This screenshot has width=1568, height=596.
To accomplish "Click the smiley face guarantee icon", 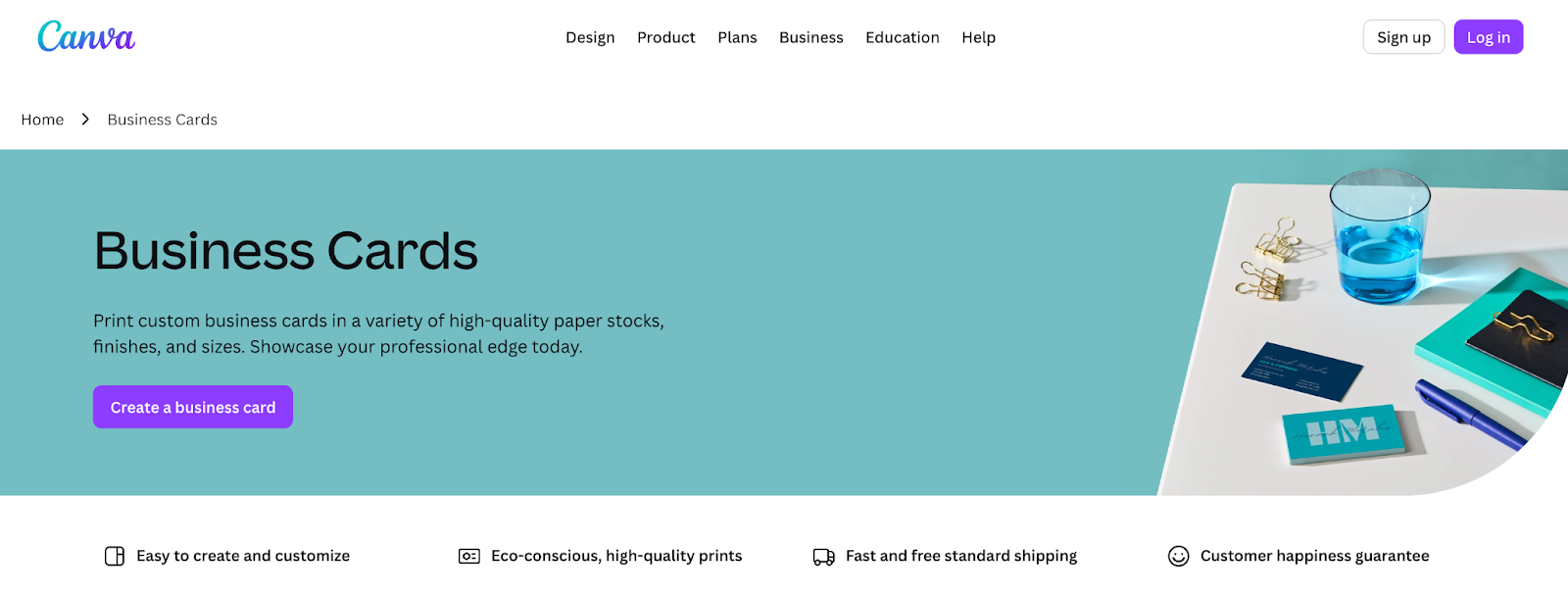I will pyautogui.click(x=1178, y=556).
